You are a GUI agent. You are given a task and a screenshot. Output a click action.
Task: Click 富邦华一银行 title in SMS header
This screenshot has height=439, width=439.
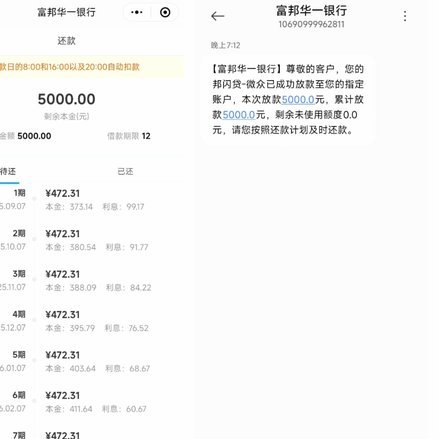tap(311, 11)
